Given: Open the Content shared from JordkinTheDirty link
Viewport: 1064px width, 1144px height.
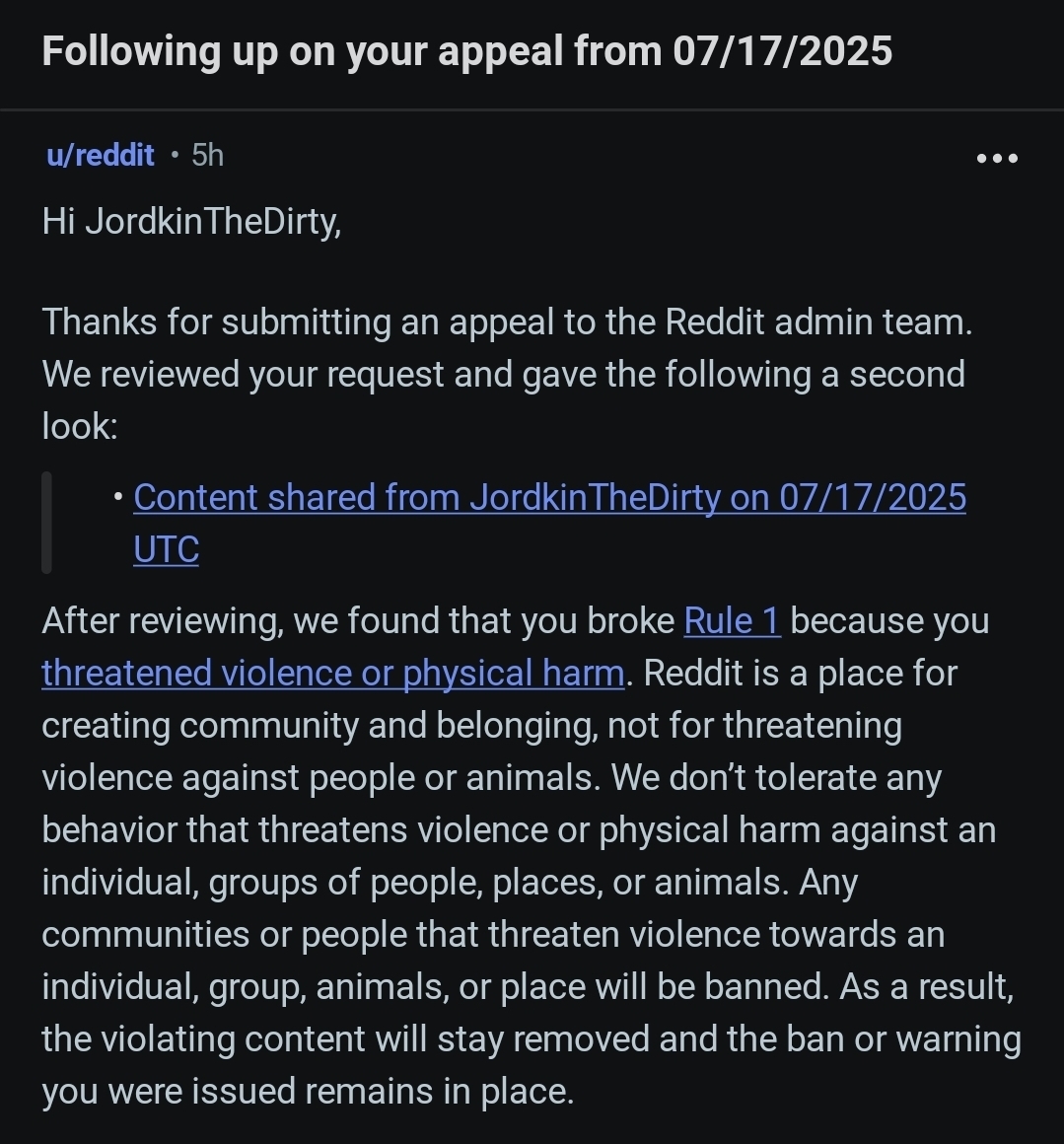Looking at the screenshot, I should (549, 497).
